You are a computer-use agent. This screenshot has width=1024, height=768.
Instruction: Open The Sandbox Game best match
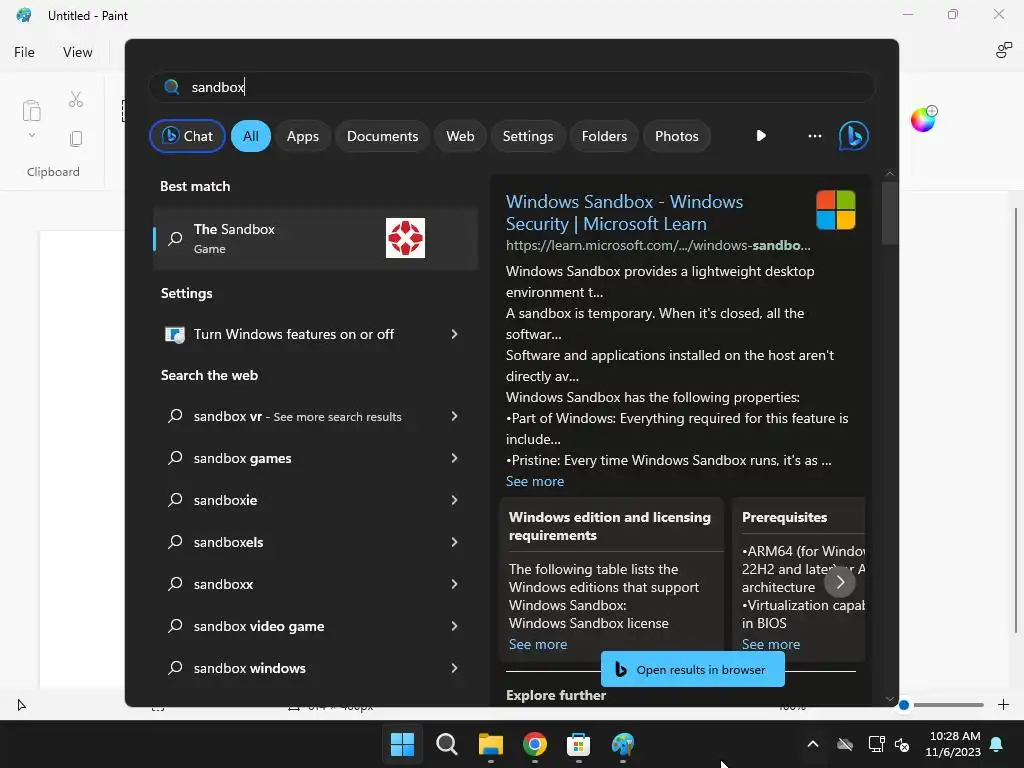pos(316,238)
